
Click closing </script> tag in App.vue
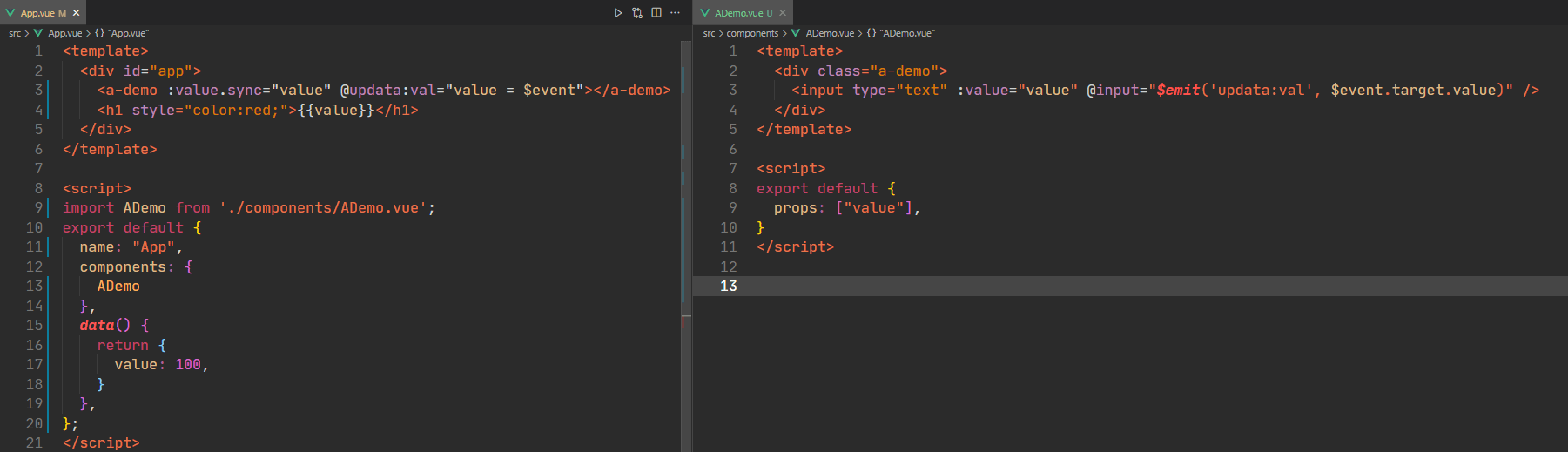point(101,442)
